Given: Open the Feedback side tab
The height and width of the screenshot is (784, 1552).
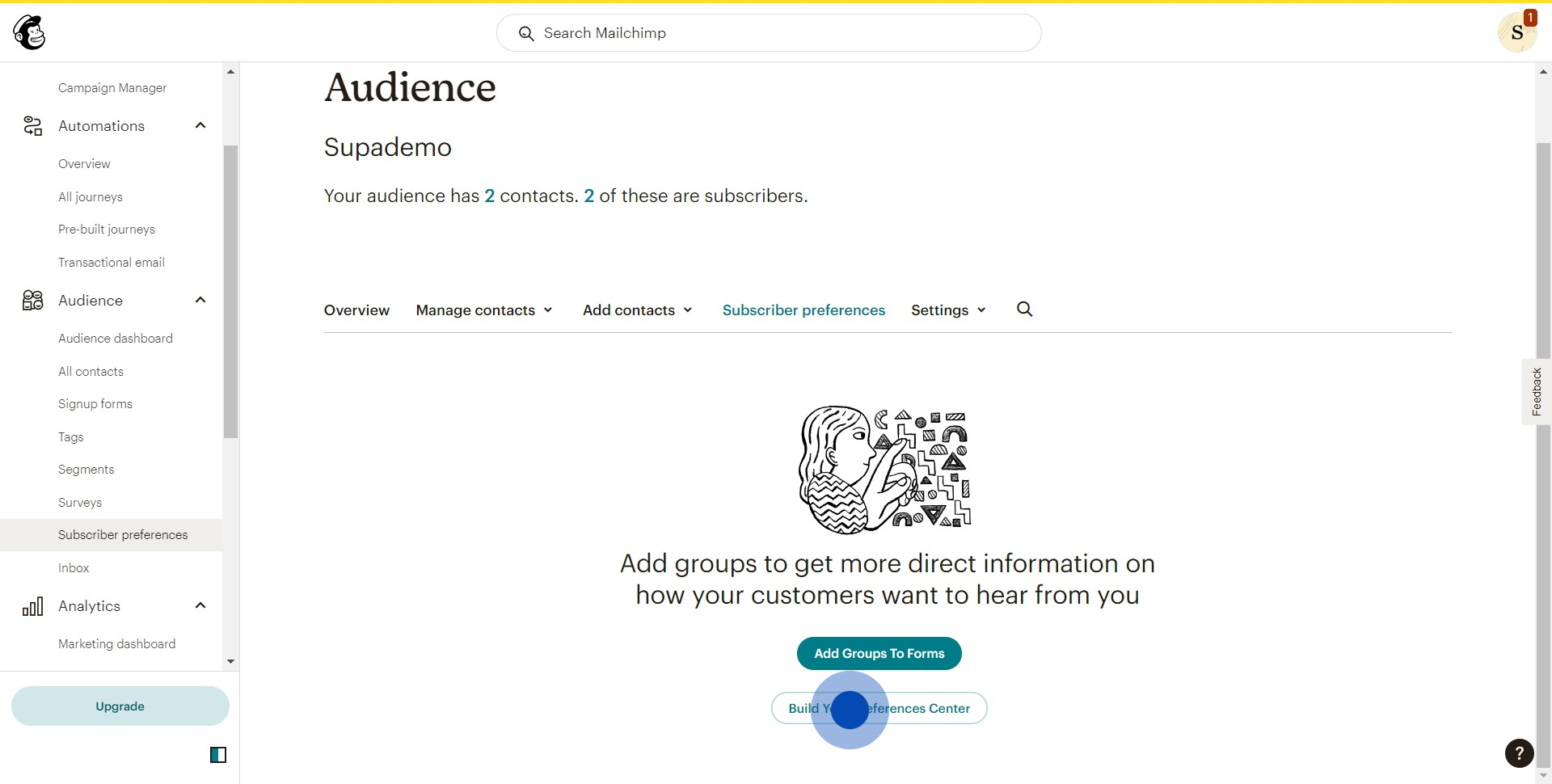Looking at the screenshot, I should (1536, 392).
